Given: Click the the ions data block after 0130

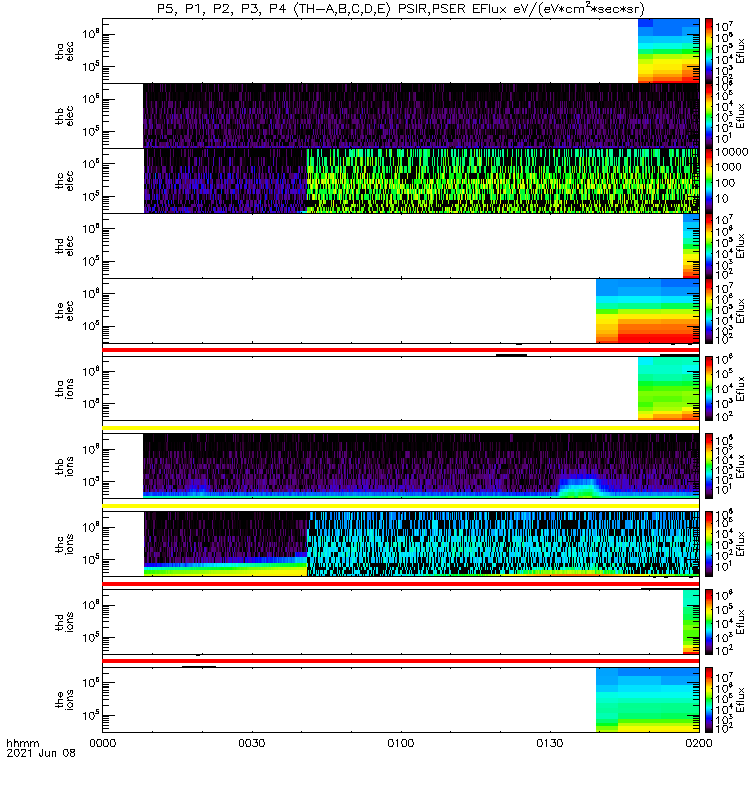Looking at the screenshot, I should (647, 699).
